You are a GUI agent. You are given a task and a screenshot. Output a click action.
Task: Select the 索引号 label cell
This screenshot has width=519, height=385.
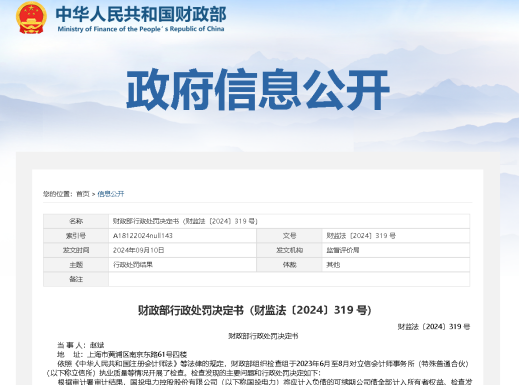click(76, 236)
